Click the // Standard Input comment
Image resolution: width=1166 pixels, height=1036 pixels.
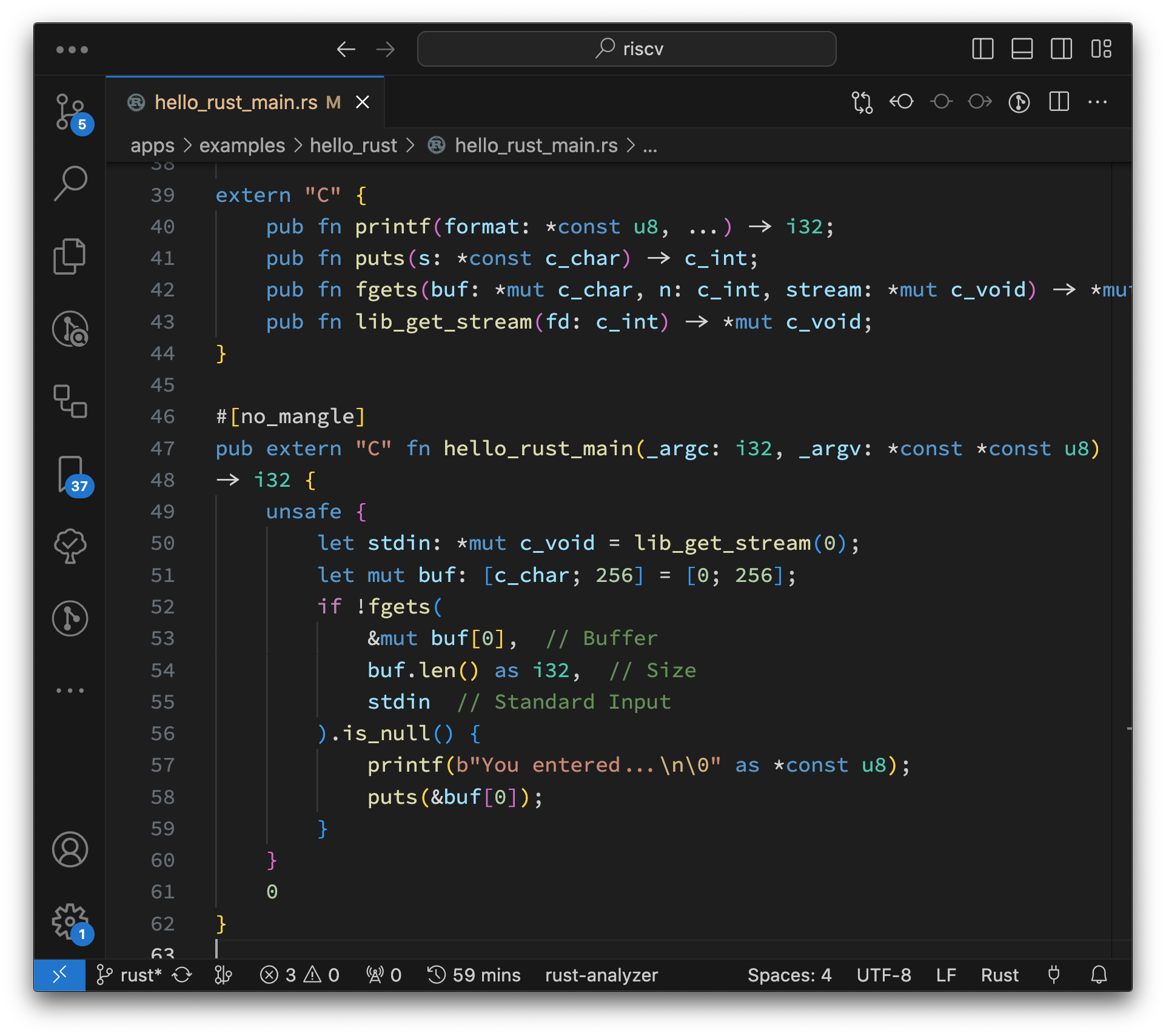[x=564, y=702]
